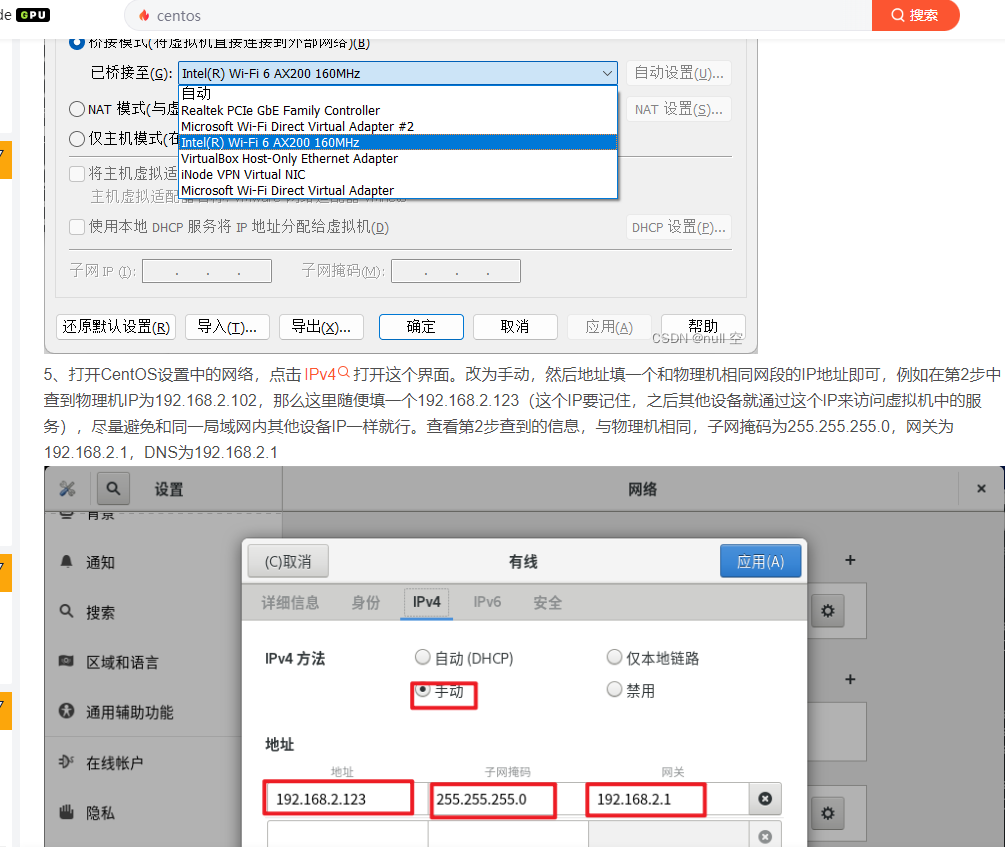Click the 子网掩码 input field
1005x847 pixels.
456,271
